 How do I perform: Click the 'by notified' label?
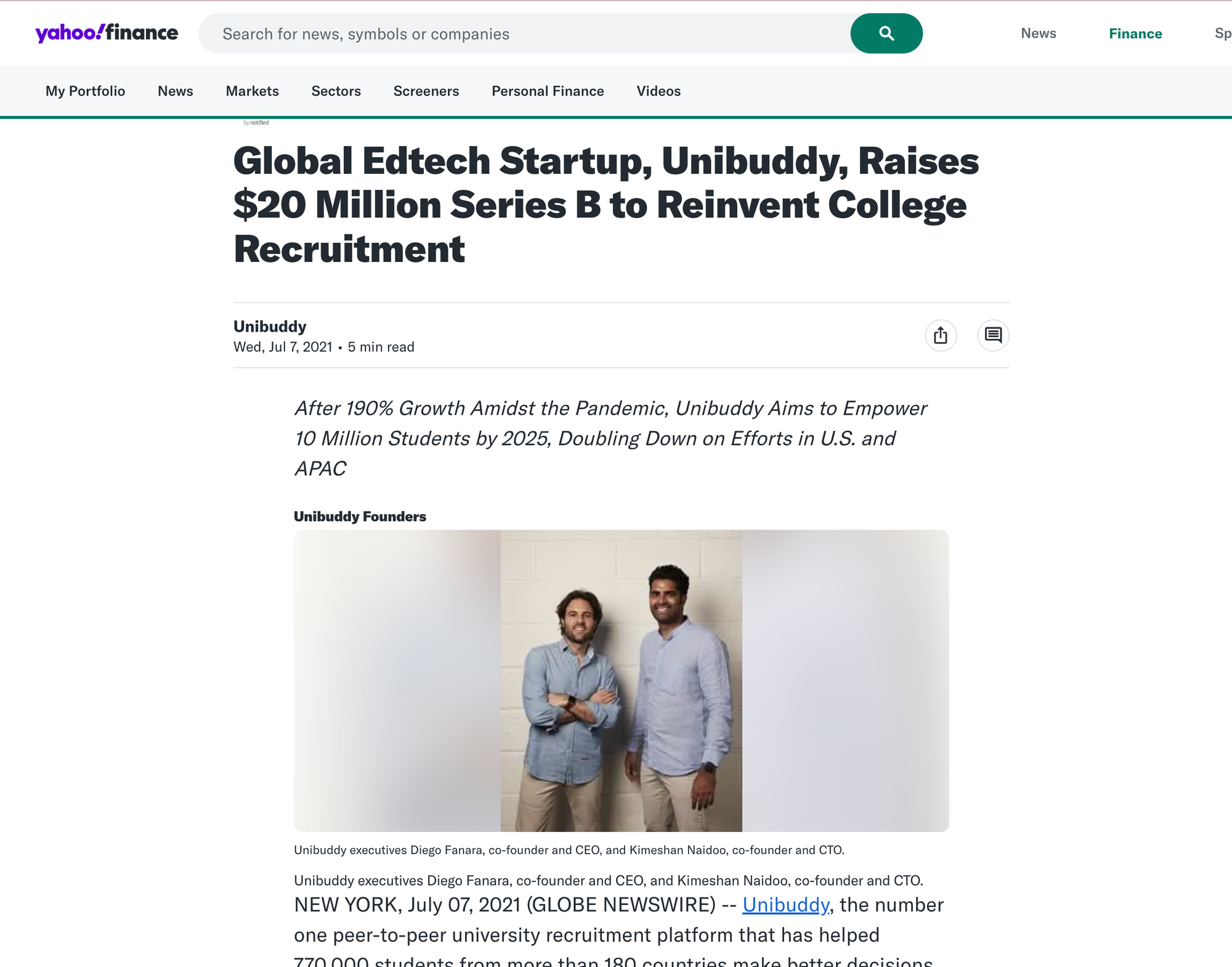[256, 123]
